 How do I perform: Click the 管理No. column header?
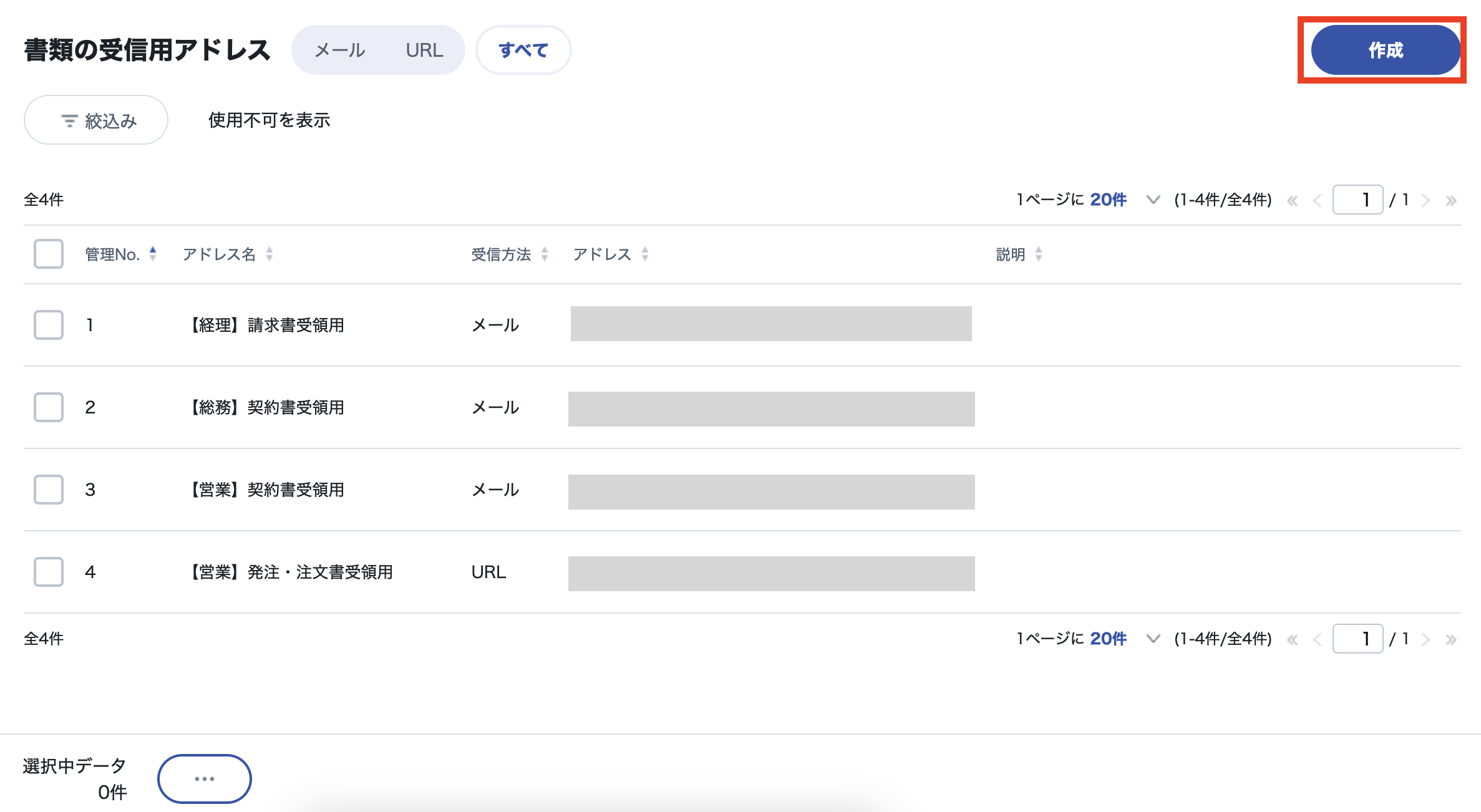click(112, 254)
